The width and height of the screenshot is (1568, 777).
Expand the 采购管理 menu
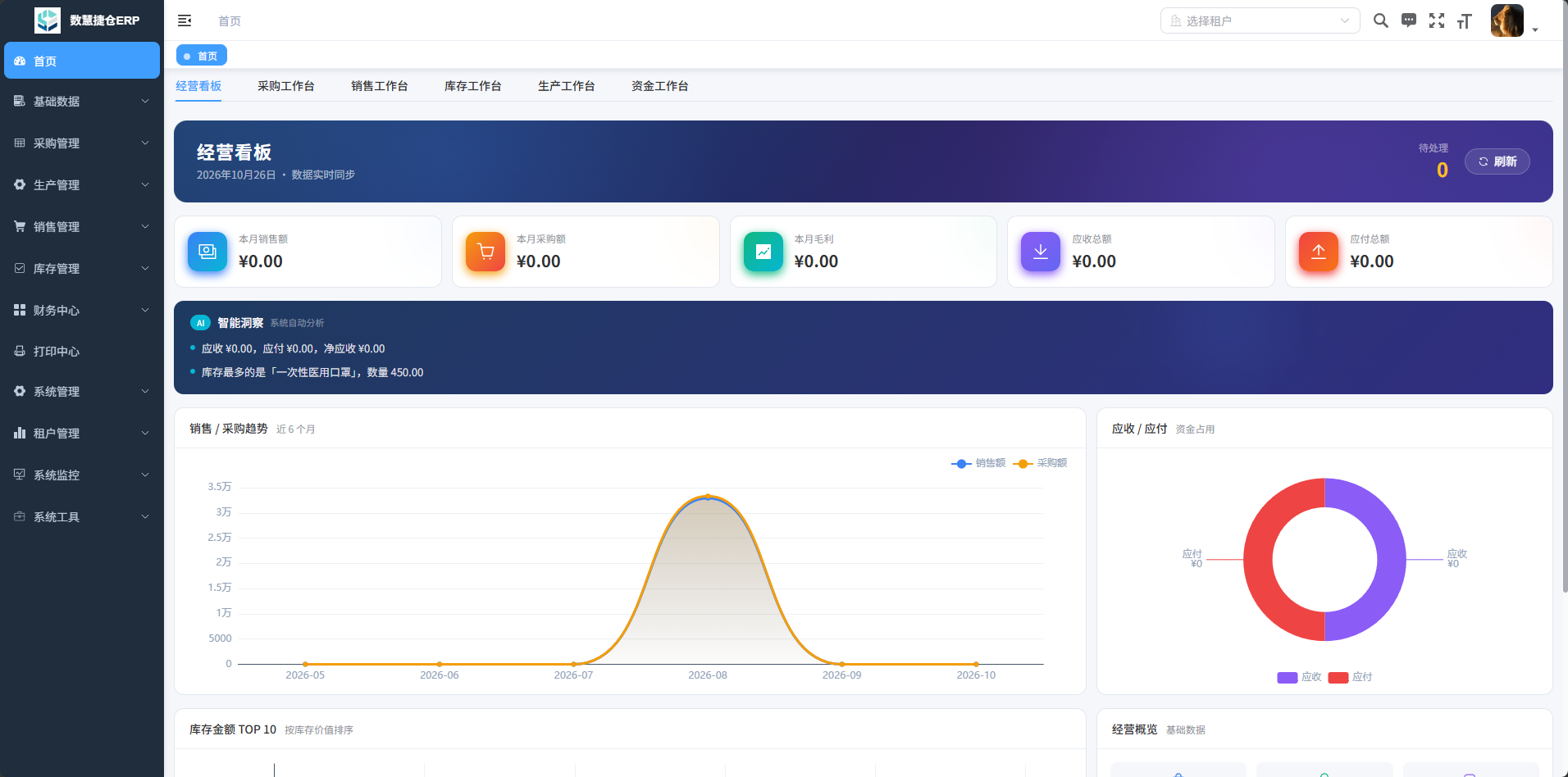pos(82,143)
